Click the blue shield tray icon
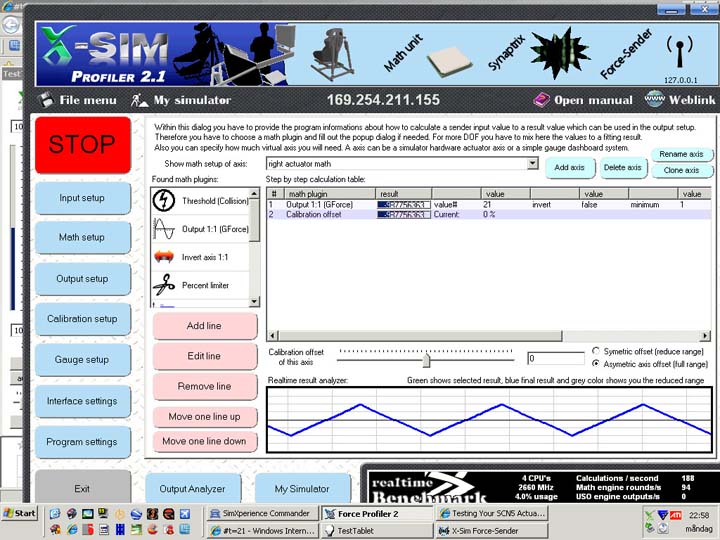The image size is (720, 540). pos(663,515)
